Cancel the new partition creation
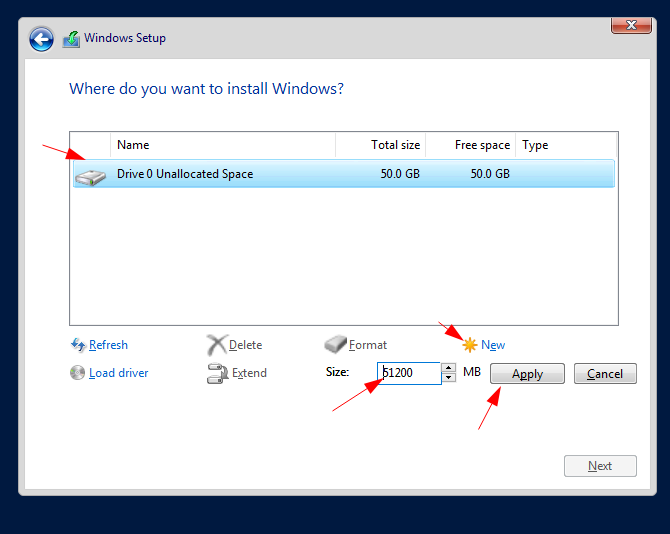 [605, 374]
